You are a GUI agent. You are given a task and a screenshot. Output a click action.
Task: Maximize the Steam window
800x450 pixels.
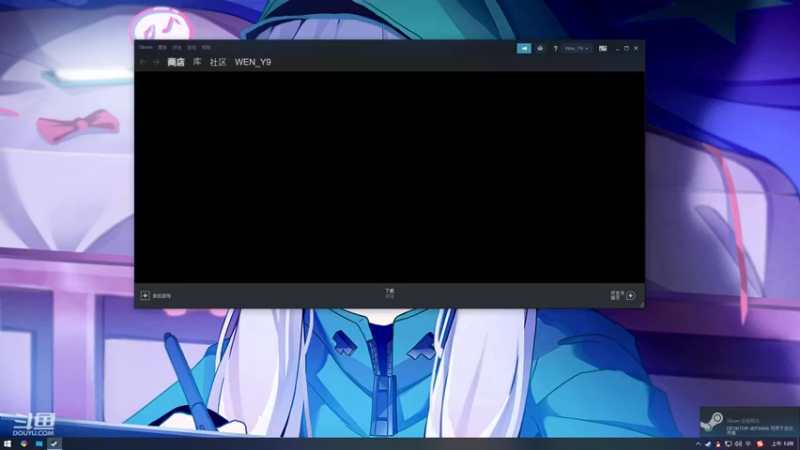(627, 48)
